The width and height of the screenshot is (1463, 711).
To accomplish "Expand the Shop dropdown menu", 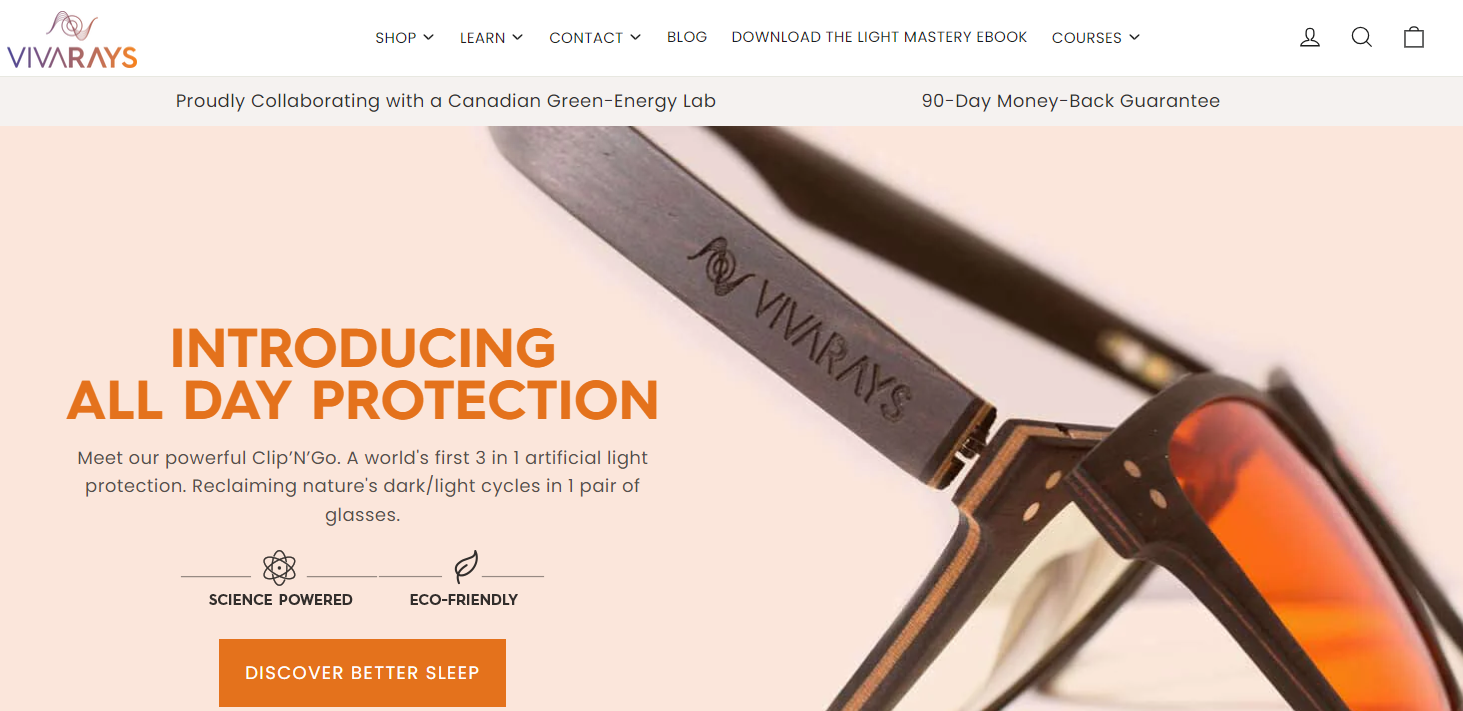I will [404, 38].
